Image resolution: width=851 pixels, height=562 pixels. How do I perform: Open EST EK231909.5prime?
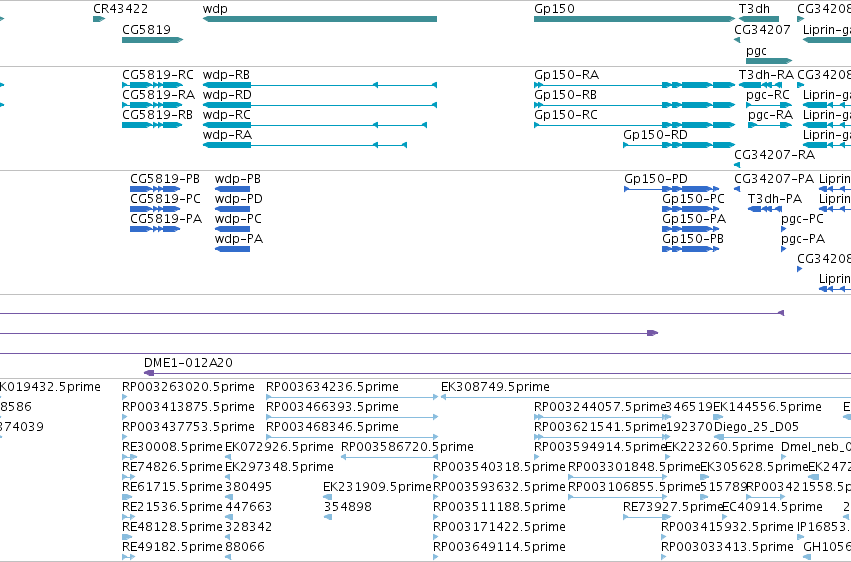click(x=377, y=487)
